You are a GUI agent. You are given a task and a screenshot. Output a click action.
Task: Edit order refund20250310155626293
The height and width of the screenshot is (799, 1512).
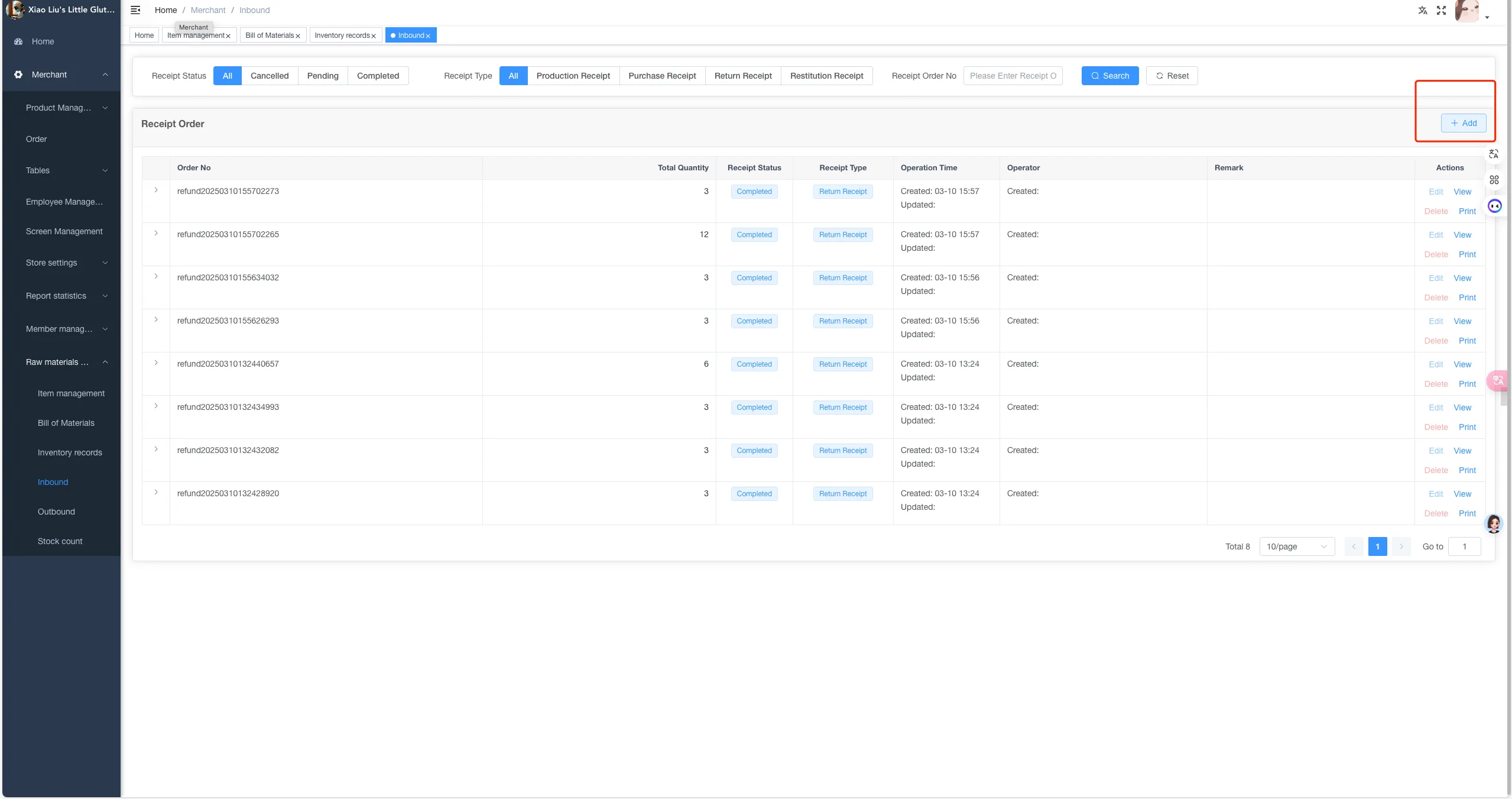click(x=1436, y=321)
